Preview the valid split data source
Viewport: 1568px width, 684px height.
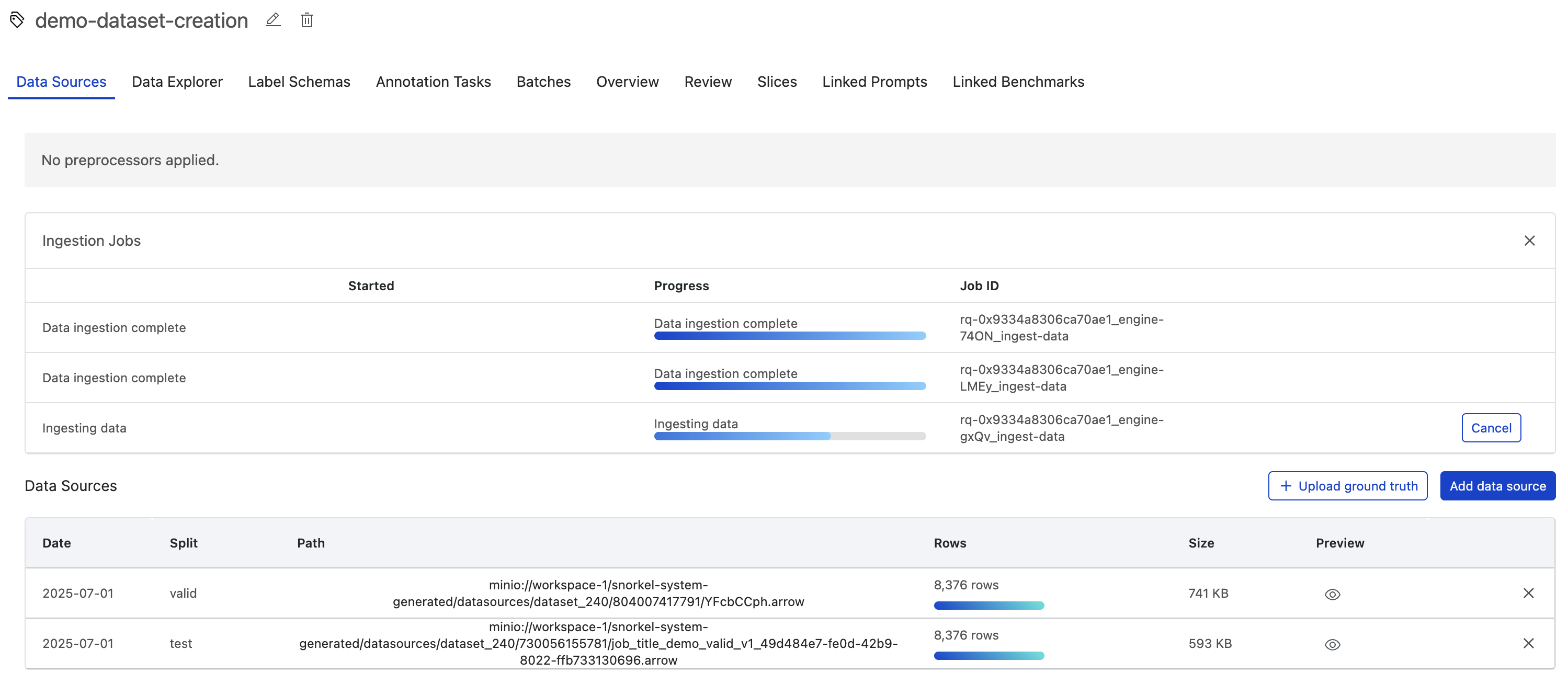(x=1332, y=594)
